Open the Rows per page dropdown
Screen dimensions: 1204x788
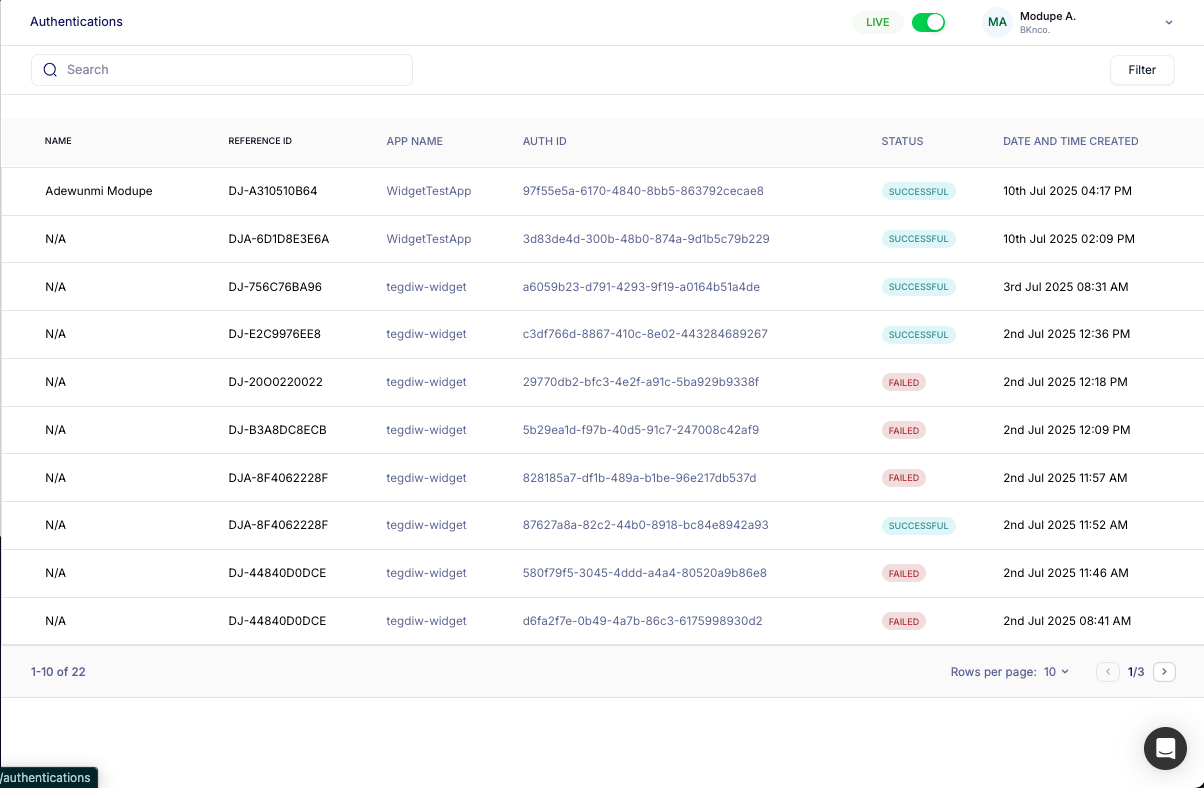click(x=1056, y=672)
